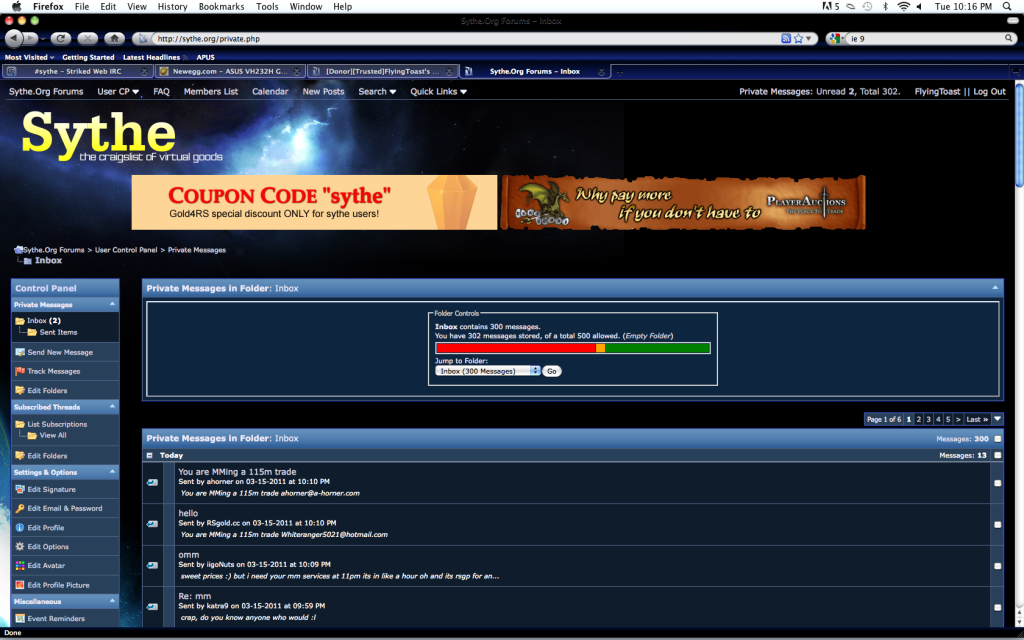1024x640 pixels.
Task: Click Log Out link
Action: [989, 91]
